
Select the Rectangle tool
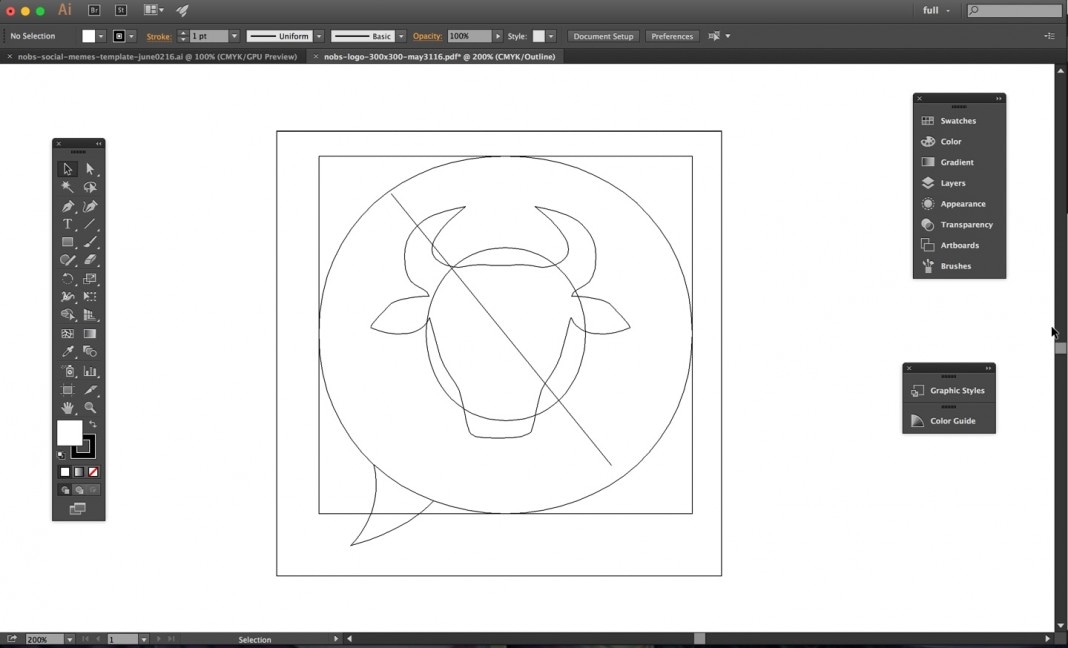point(67,242)
